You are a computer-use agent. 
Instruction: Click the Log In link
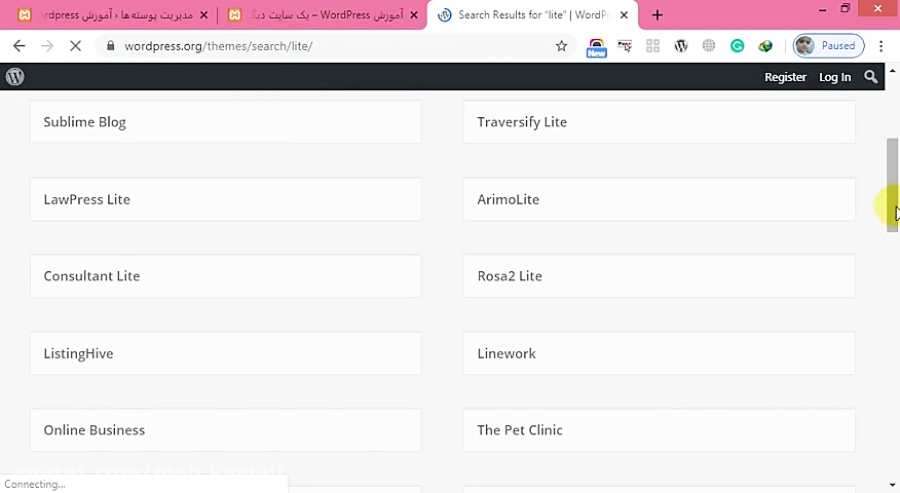tap(835, 77)
